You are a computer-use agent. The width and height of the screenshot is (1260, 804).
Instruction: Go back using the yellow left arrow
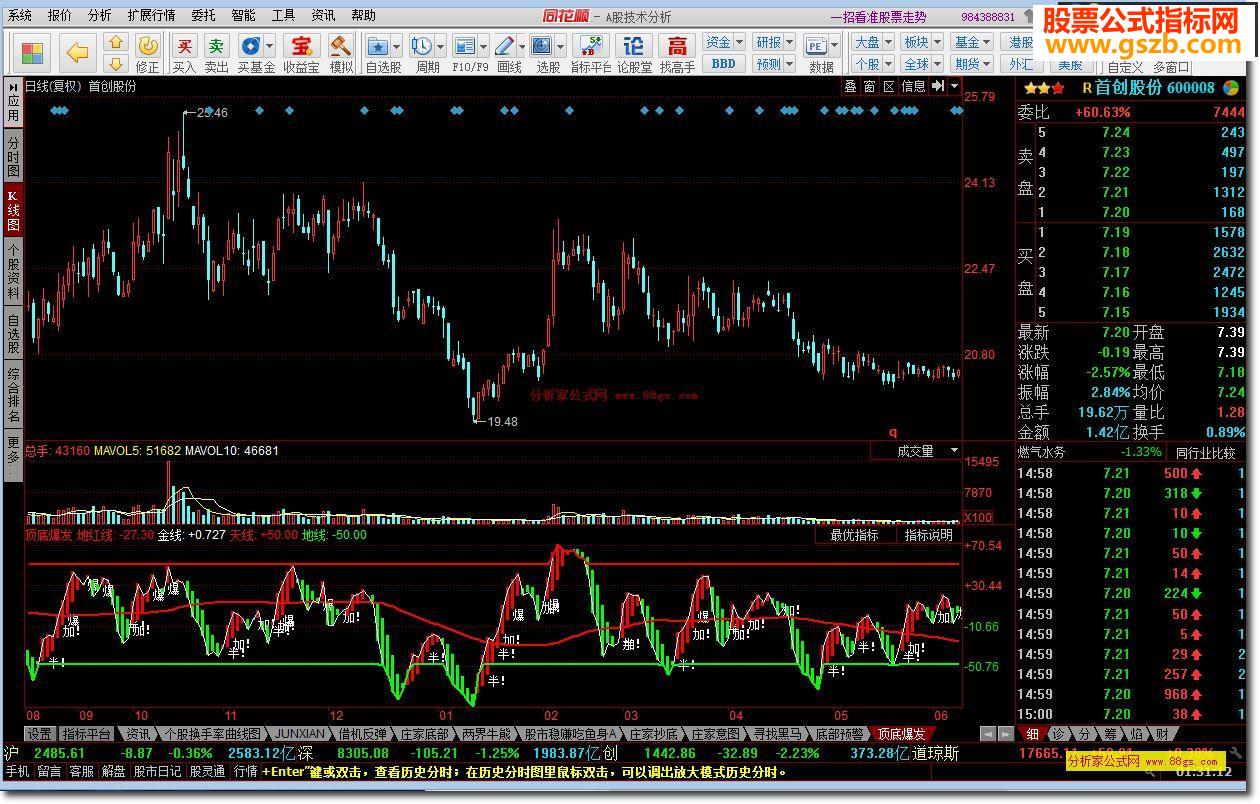(78, 52)
